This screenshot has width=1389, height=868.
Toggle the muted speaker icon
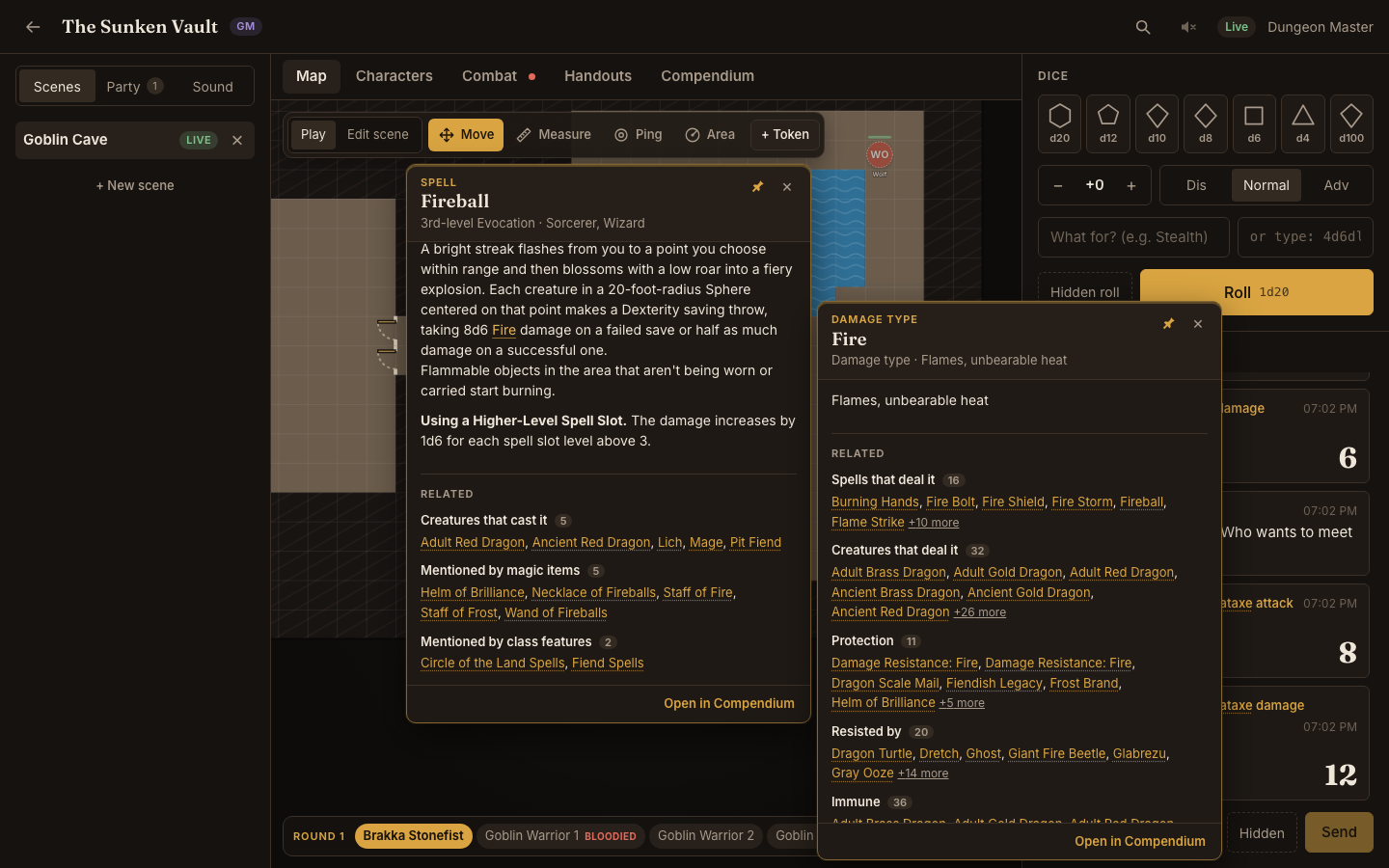[1188, 27]
